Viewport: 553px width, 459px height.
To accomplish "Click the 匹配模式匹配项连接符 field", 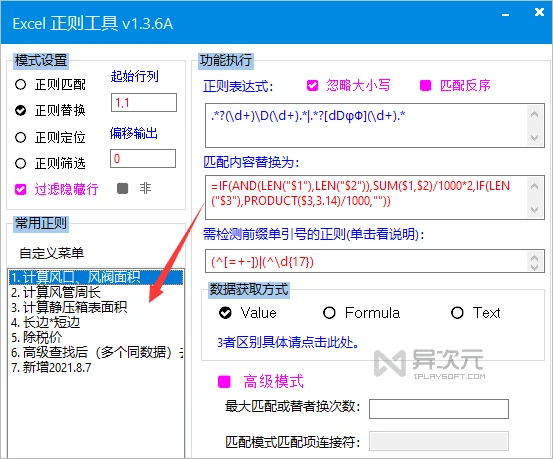I will point(439,441).
